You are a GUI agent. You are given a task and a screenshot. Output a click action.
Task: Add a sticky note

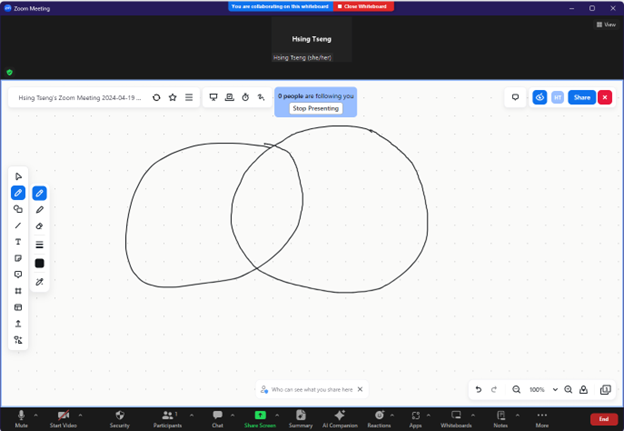pyautogui.click(x=18, y=258)
